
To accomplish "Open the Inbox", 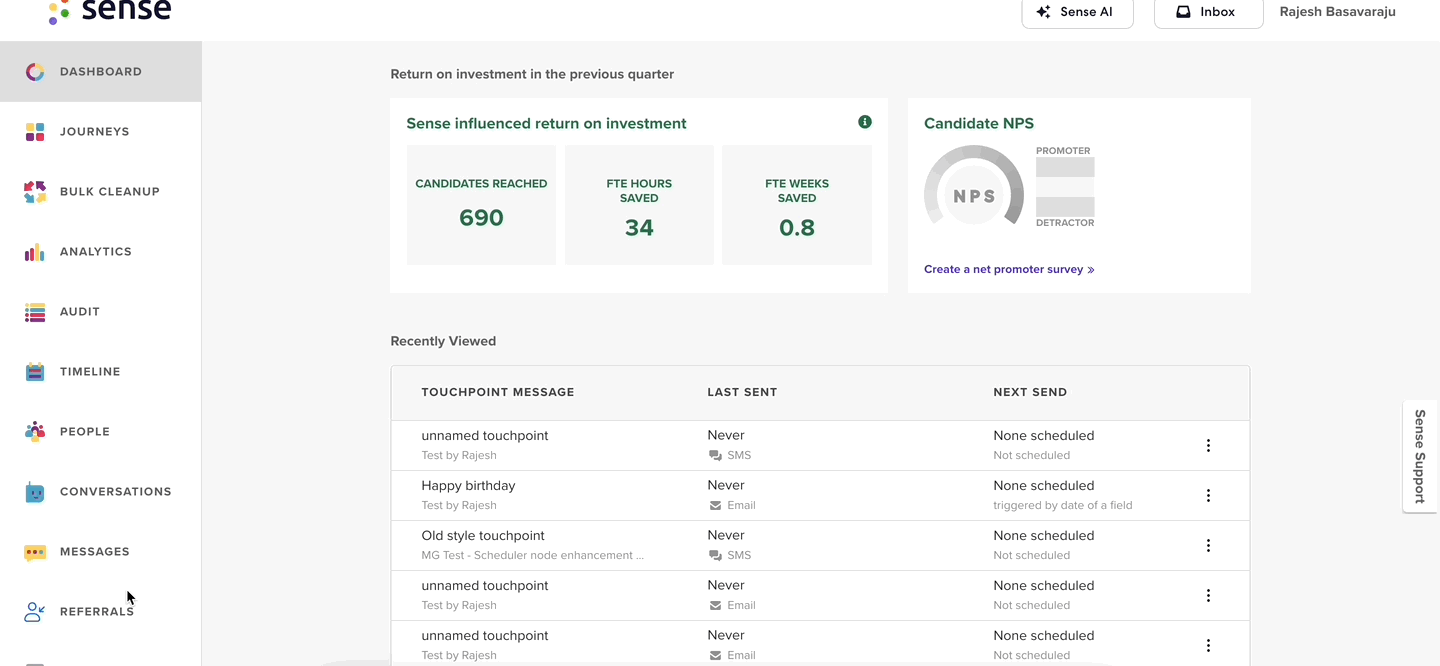I will pos(1208,12).
